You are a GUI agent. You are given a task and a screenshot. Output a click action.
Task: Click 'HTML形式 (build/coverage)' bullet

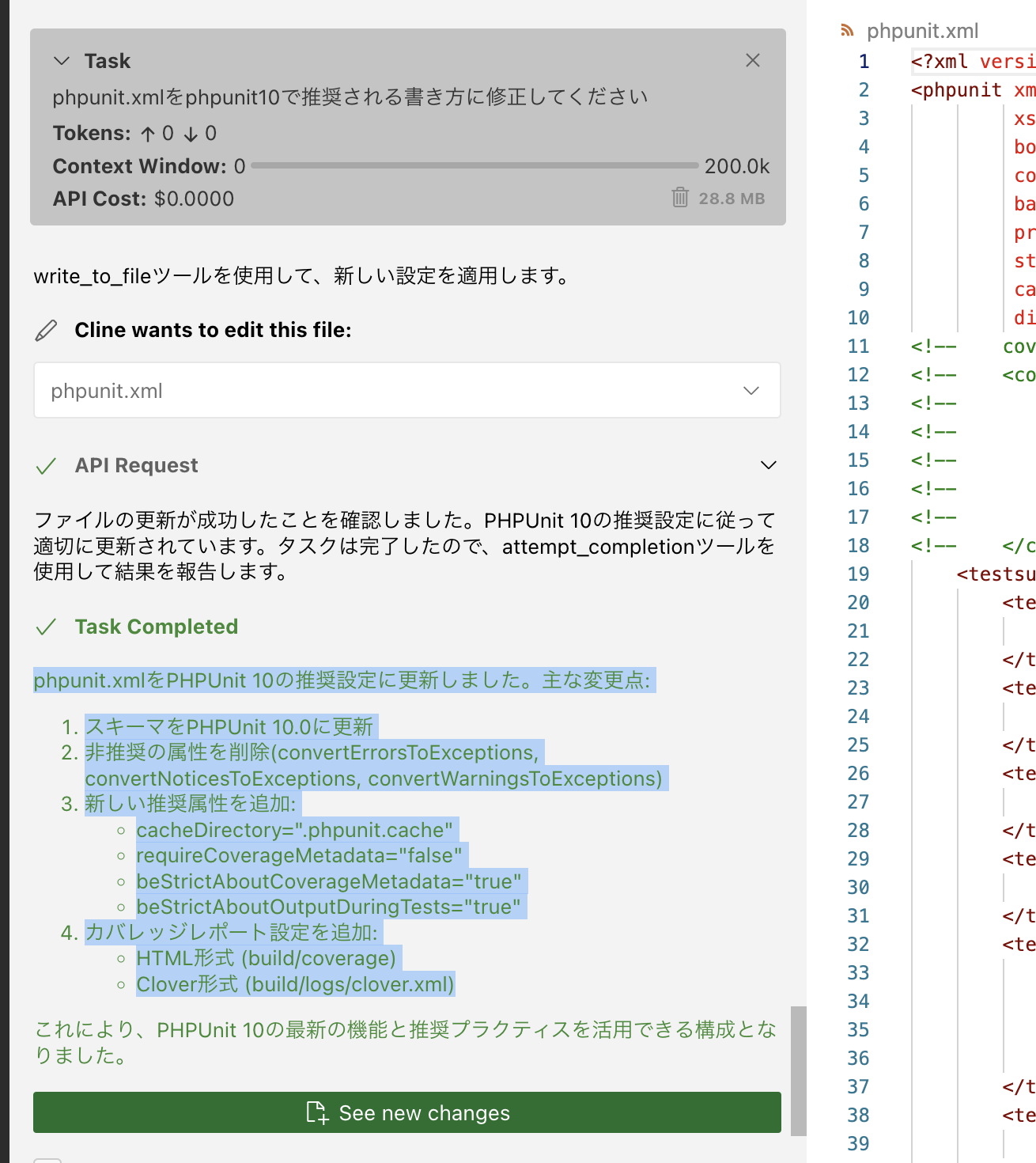(x=267, y=958)
